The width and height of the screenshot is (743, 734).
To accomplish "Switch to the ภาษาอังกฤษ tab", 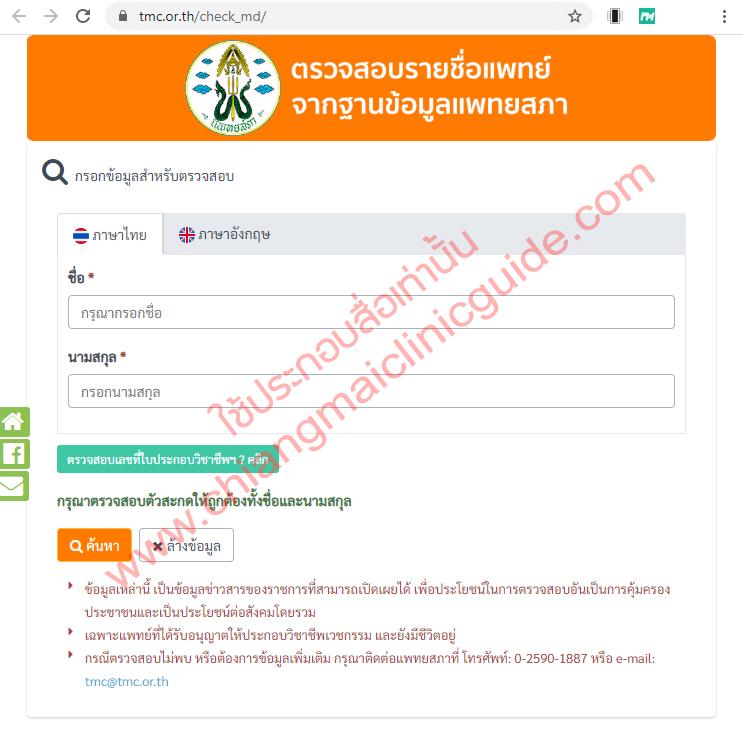I will [x=225, y=235].
